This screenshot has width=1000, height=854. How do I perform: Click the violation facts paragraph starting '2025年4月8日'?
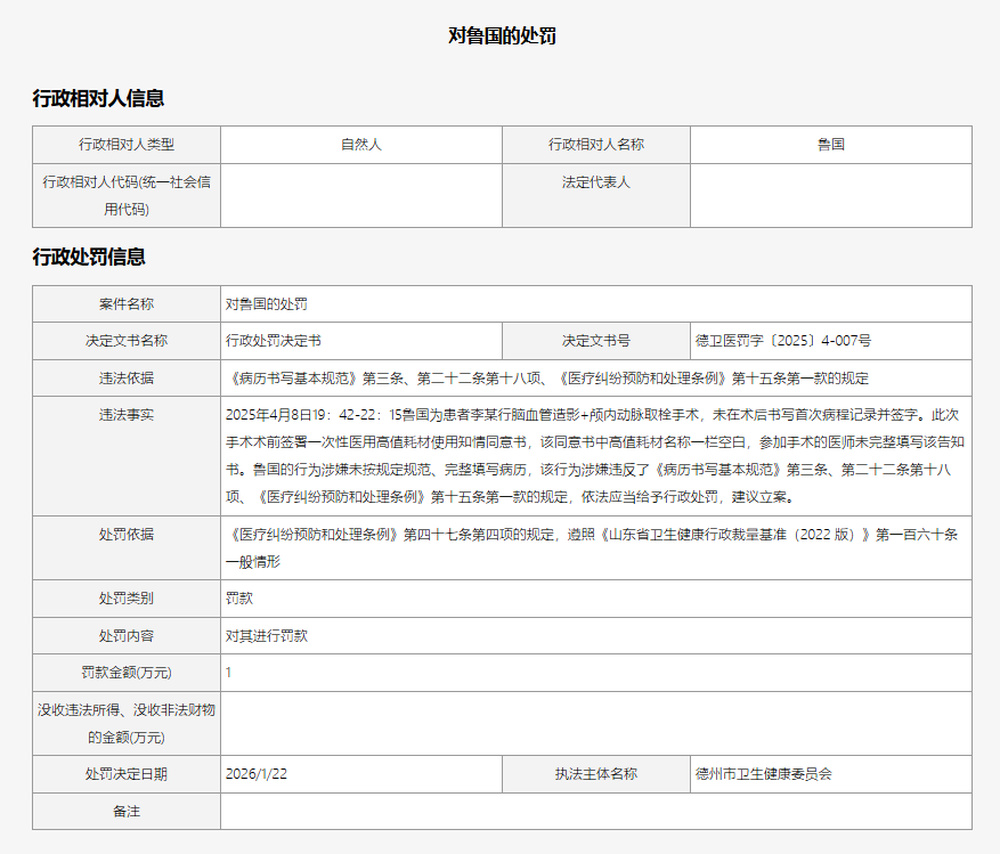coord(595,455)
